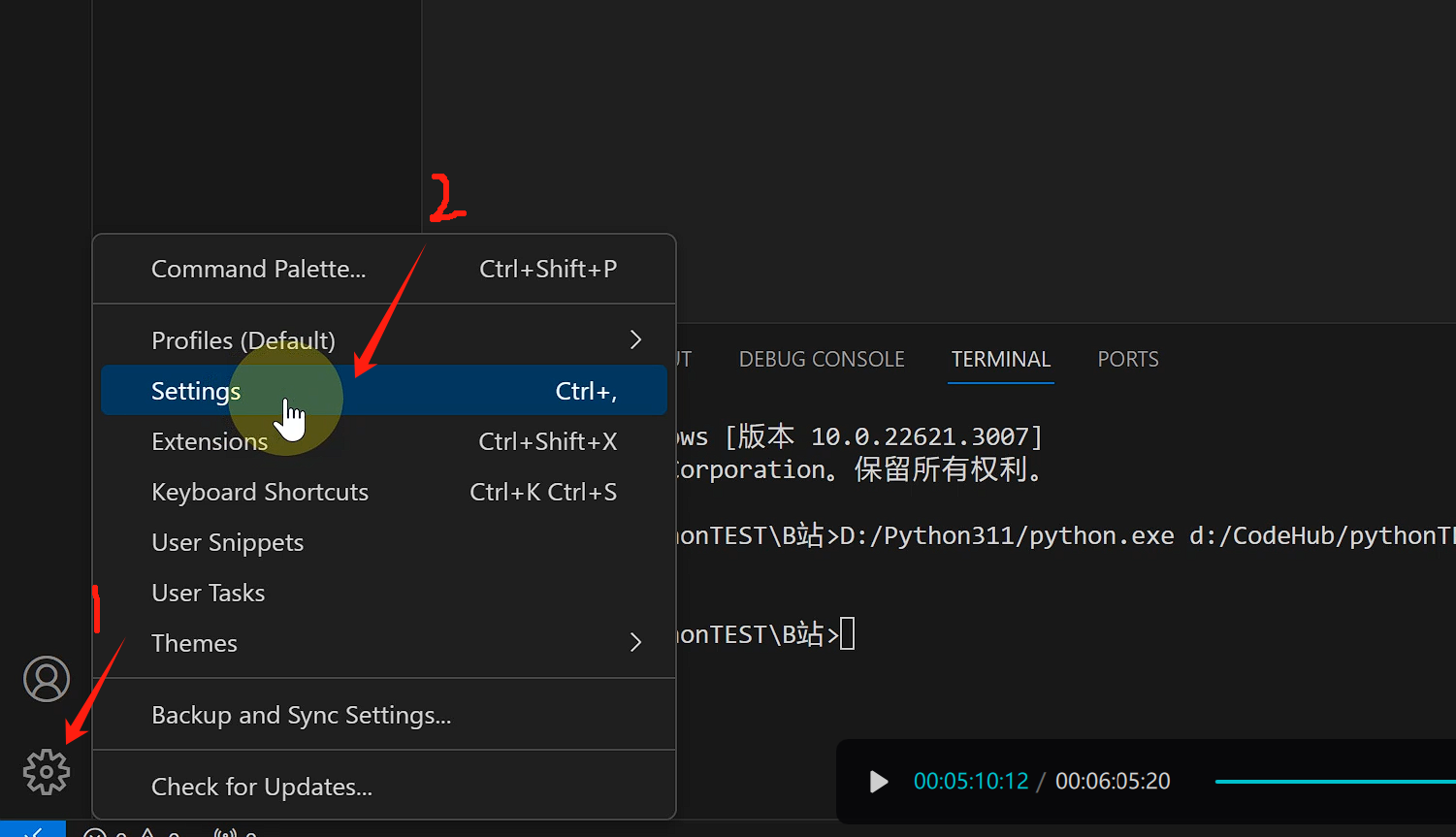Open Backup and Sync Settings...

(x=384, y=715)
